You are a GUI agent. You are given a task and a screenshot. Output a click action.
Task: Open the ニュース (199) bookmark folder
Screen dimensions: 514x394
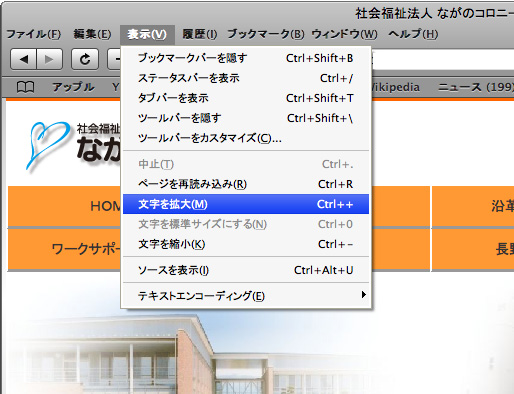click(476, 87)
